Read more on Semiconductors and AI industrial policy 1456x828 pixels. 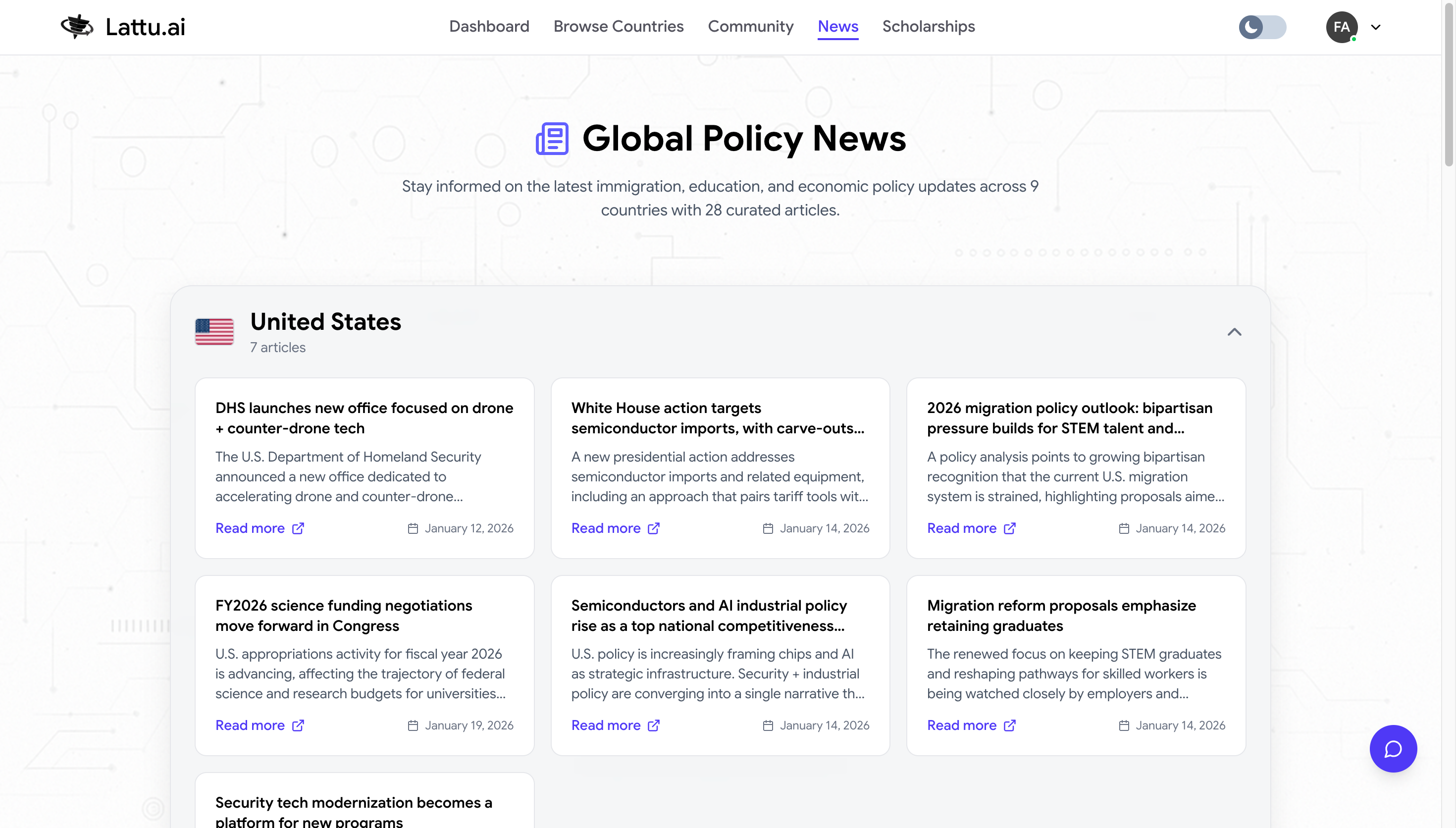pyautogui.click(x=606, y=725)
